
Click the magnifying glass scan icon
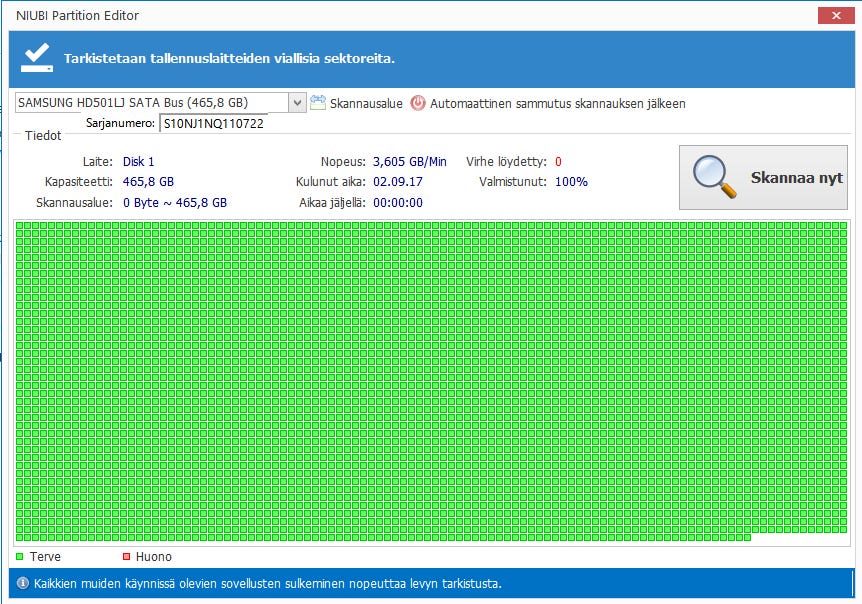pyautogui.click(x=714, y=176)
